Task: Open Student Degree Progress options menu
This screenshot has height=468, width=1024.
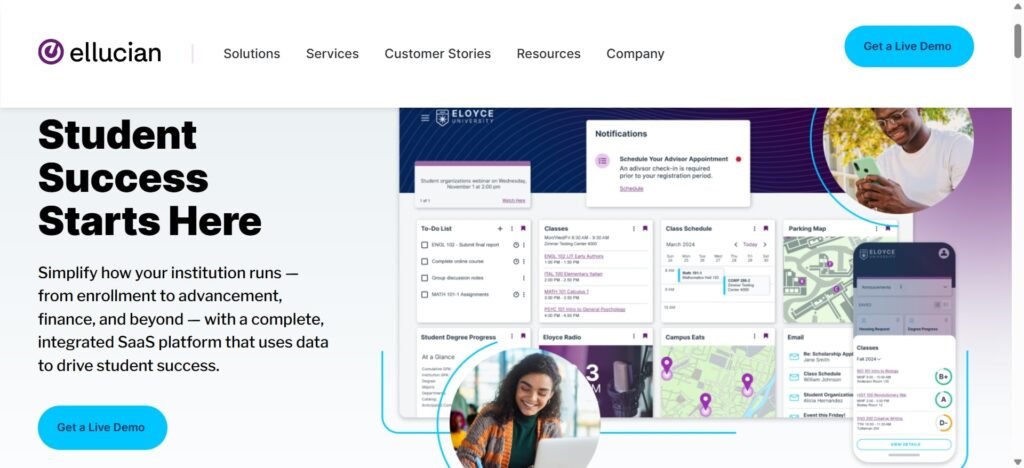Action: tap(512, 337)
